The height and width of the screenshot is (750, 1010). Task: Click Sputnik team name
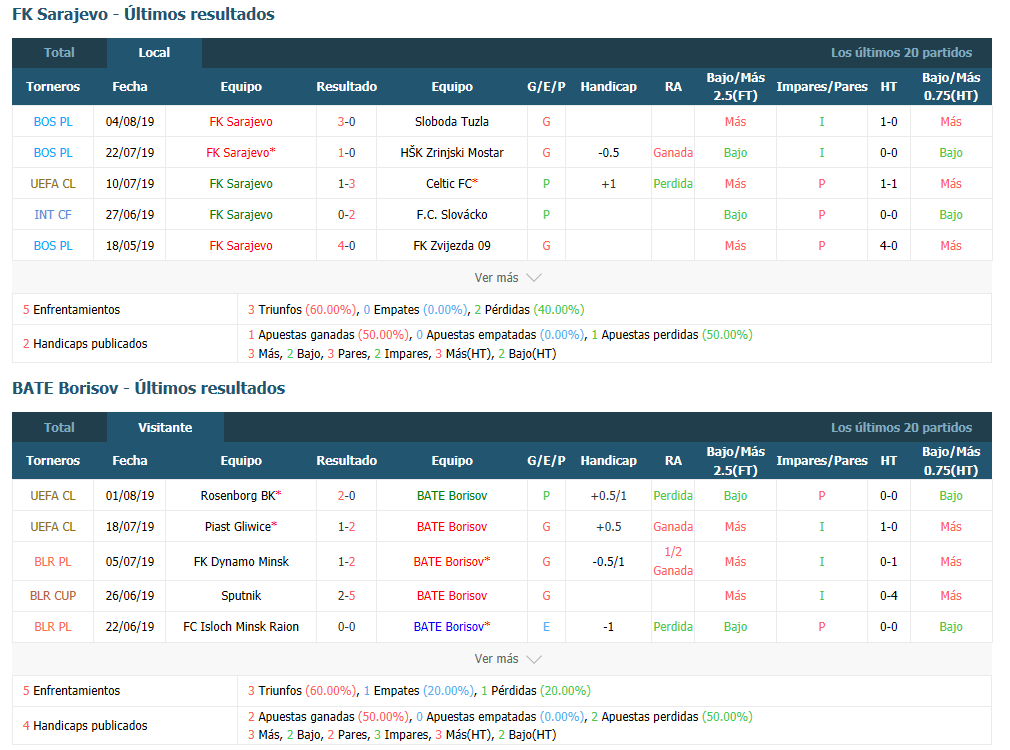point(241,595)
